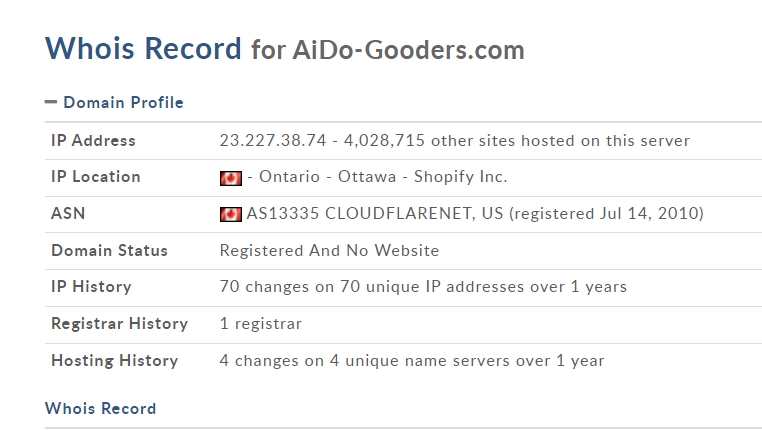Click the flag icon beside AS13335

(230, 214)
